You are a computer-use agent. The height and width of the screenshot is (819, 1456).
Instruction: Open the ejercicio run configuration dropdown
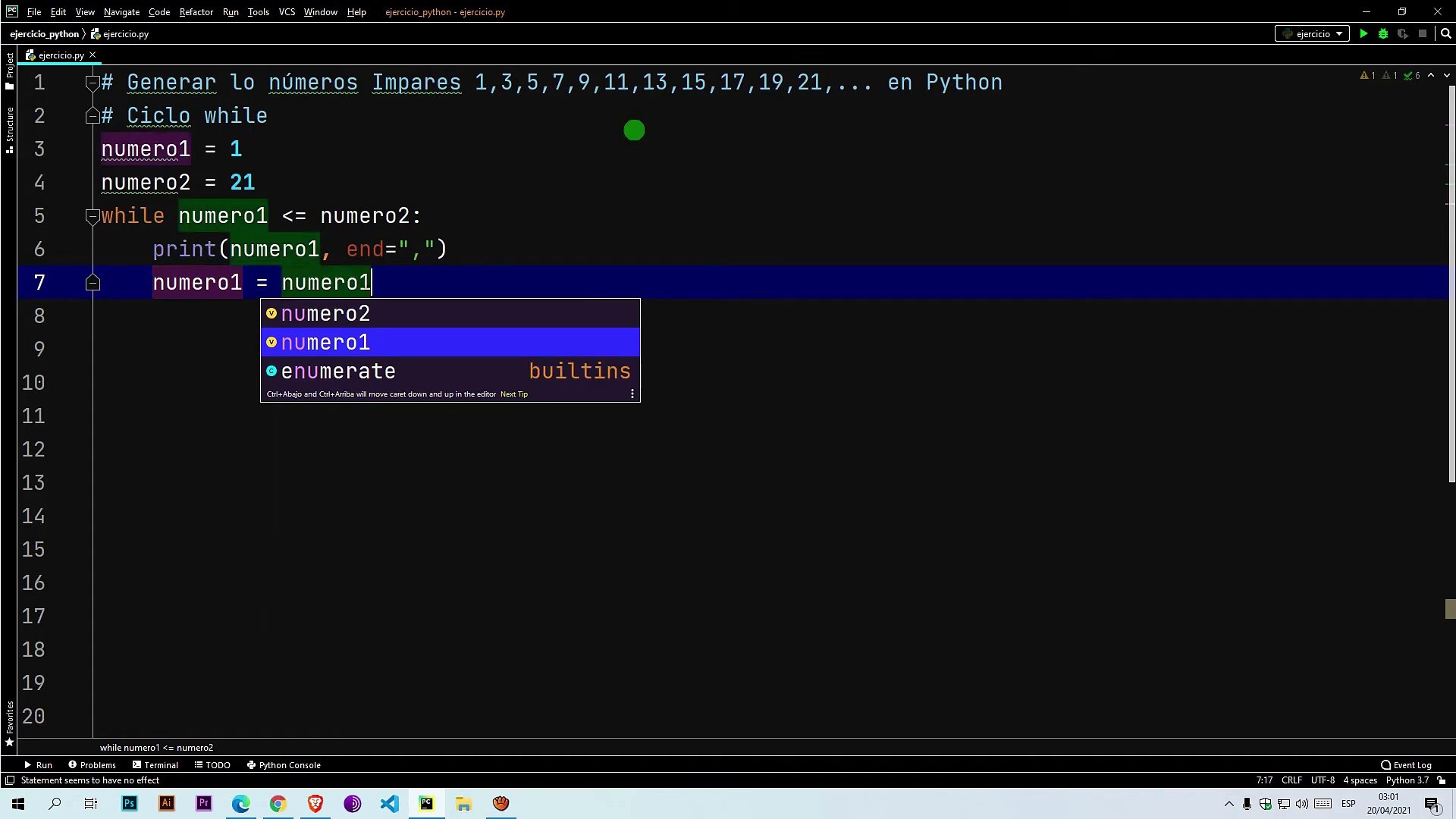[1312, 34]
